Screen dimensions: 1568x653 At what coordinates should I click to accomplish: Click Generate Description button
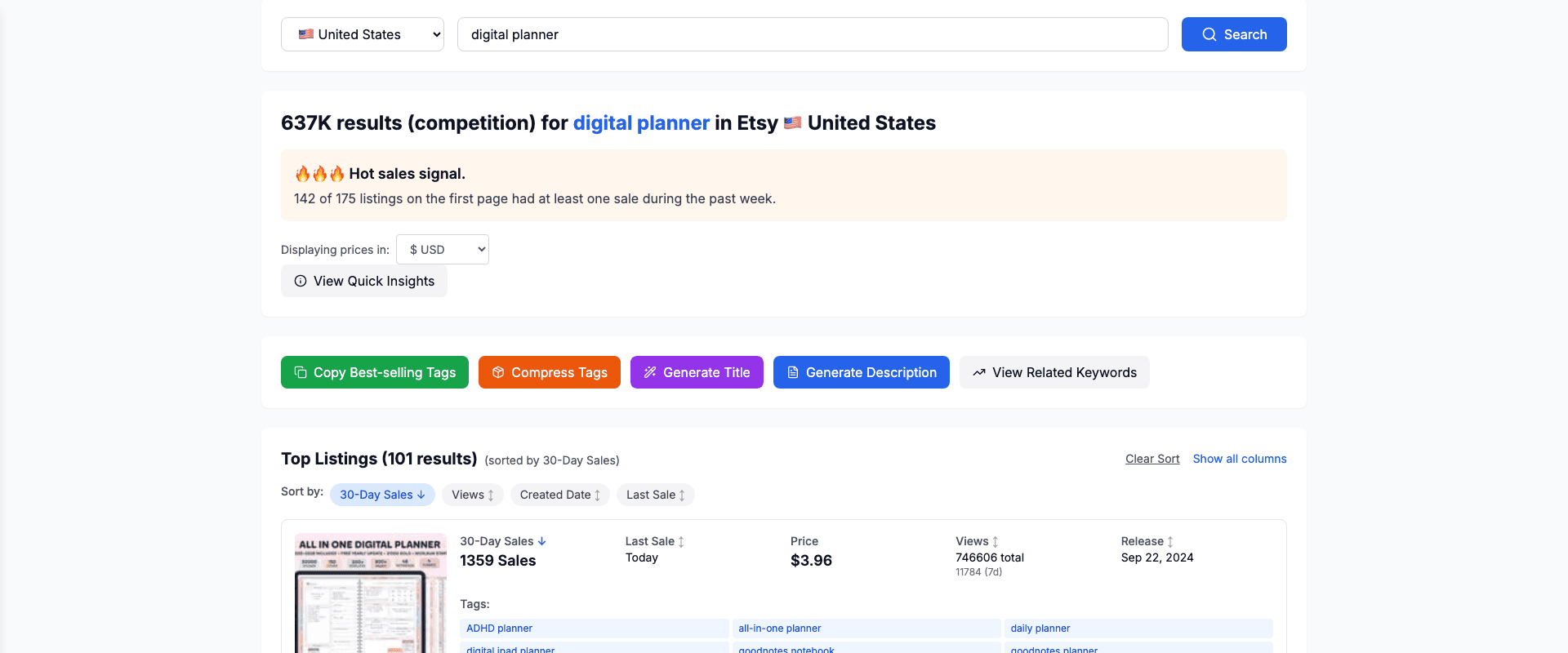[862, 372]
